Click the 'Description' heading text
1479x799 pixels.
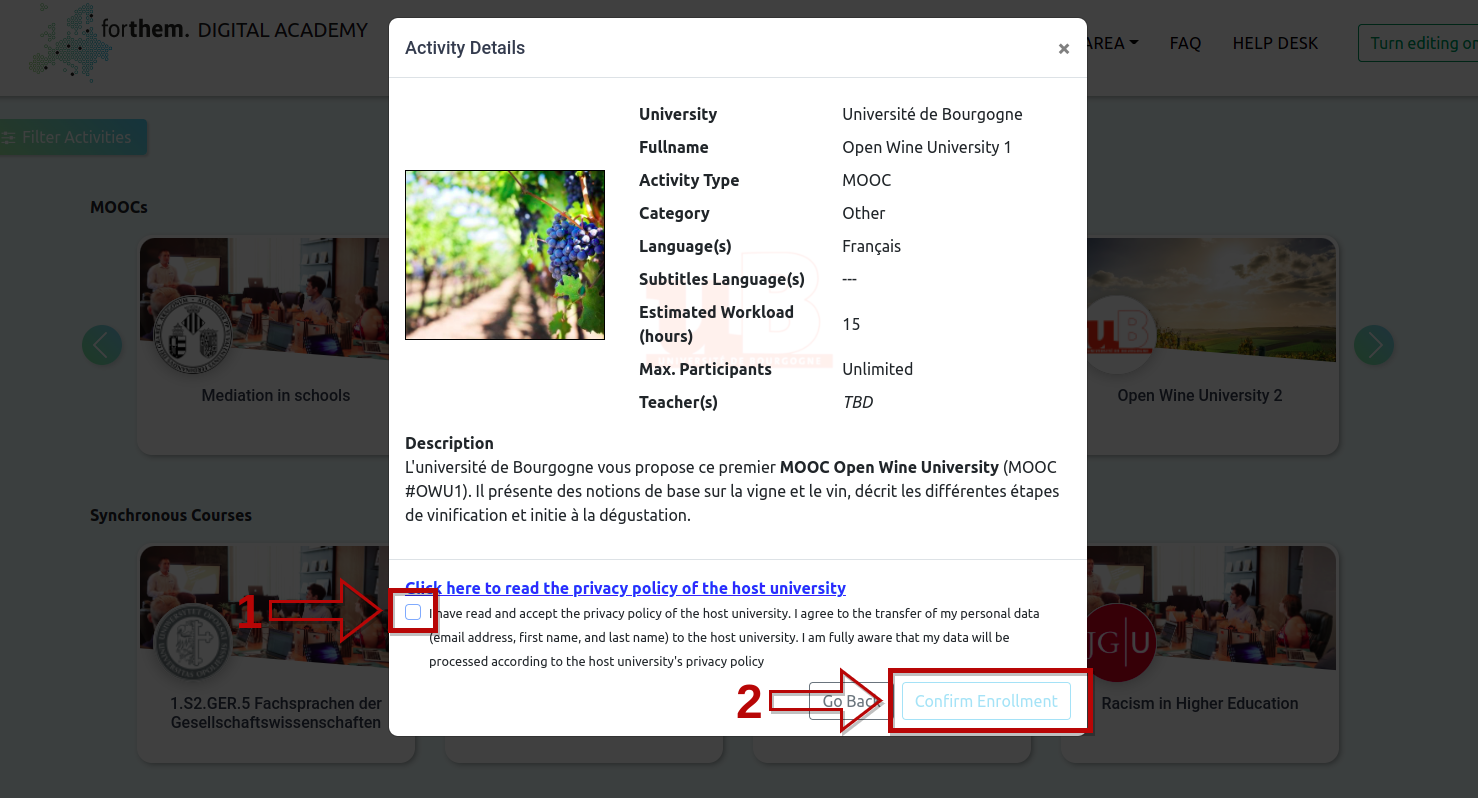tap(449, 443)
